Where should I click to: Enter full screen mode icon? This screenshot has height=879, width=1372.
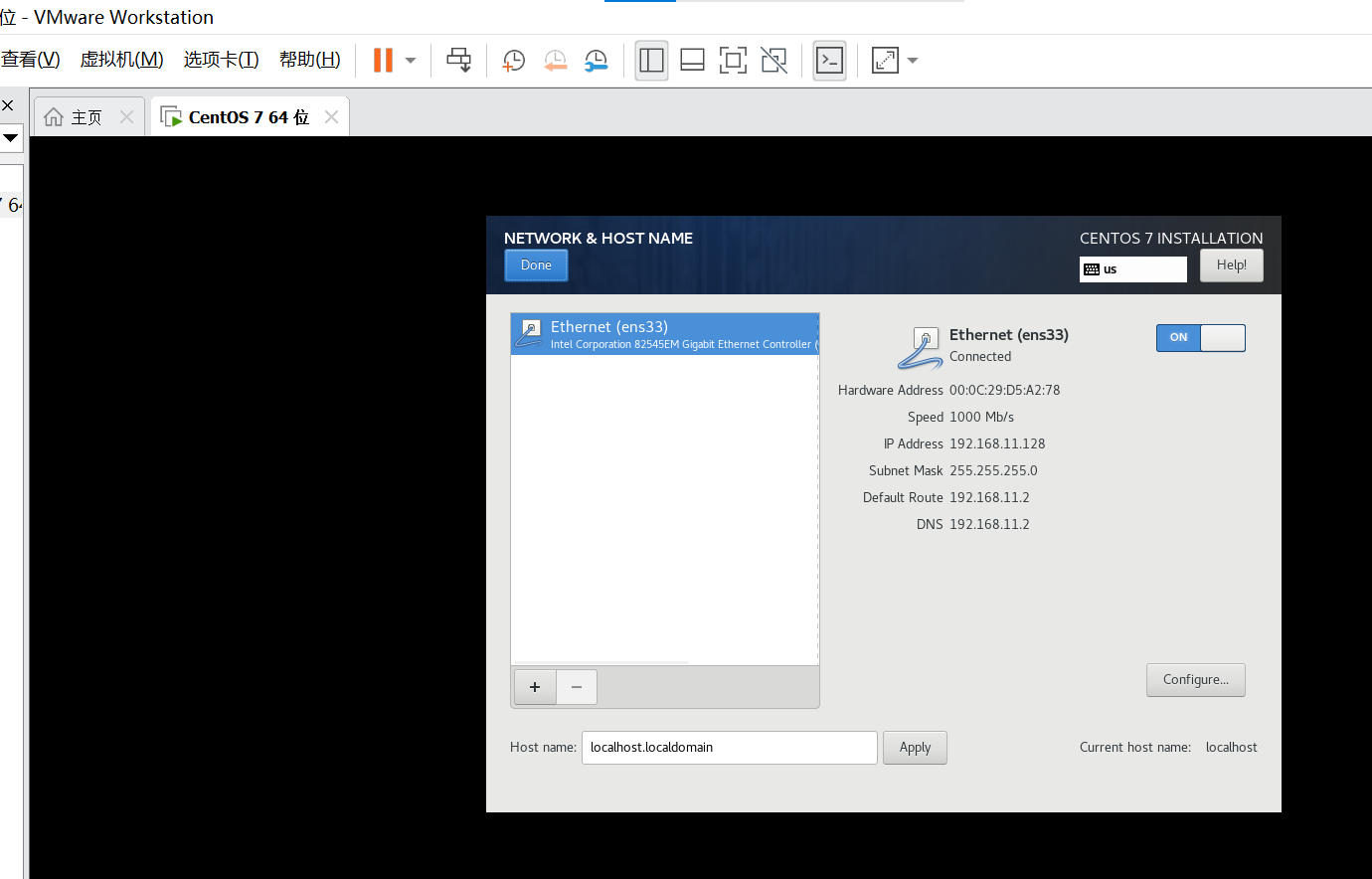(x=733, y=61)
